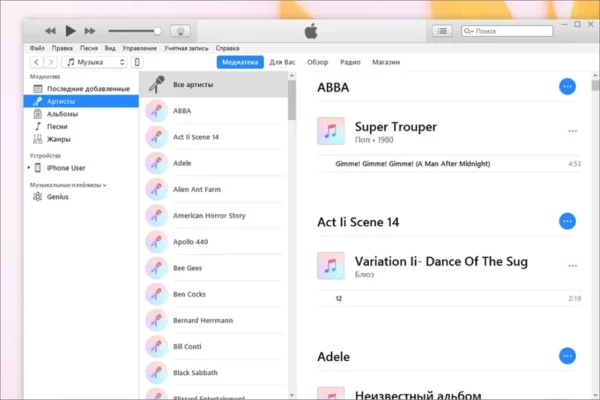Open the Up Next list view button
This screenshot has height=400, width=600.
(x=442, y=31)
